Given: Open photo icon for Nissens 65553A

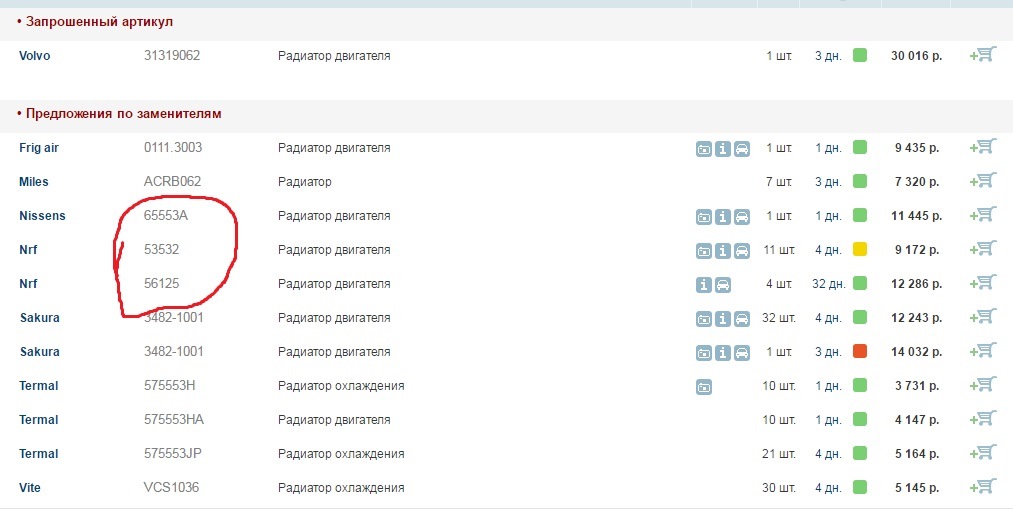Looking at the screenshot, I should pyautogui.click(x=704, y=216).
